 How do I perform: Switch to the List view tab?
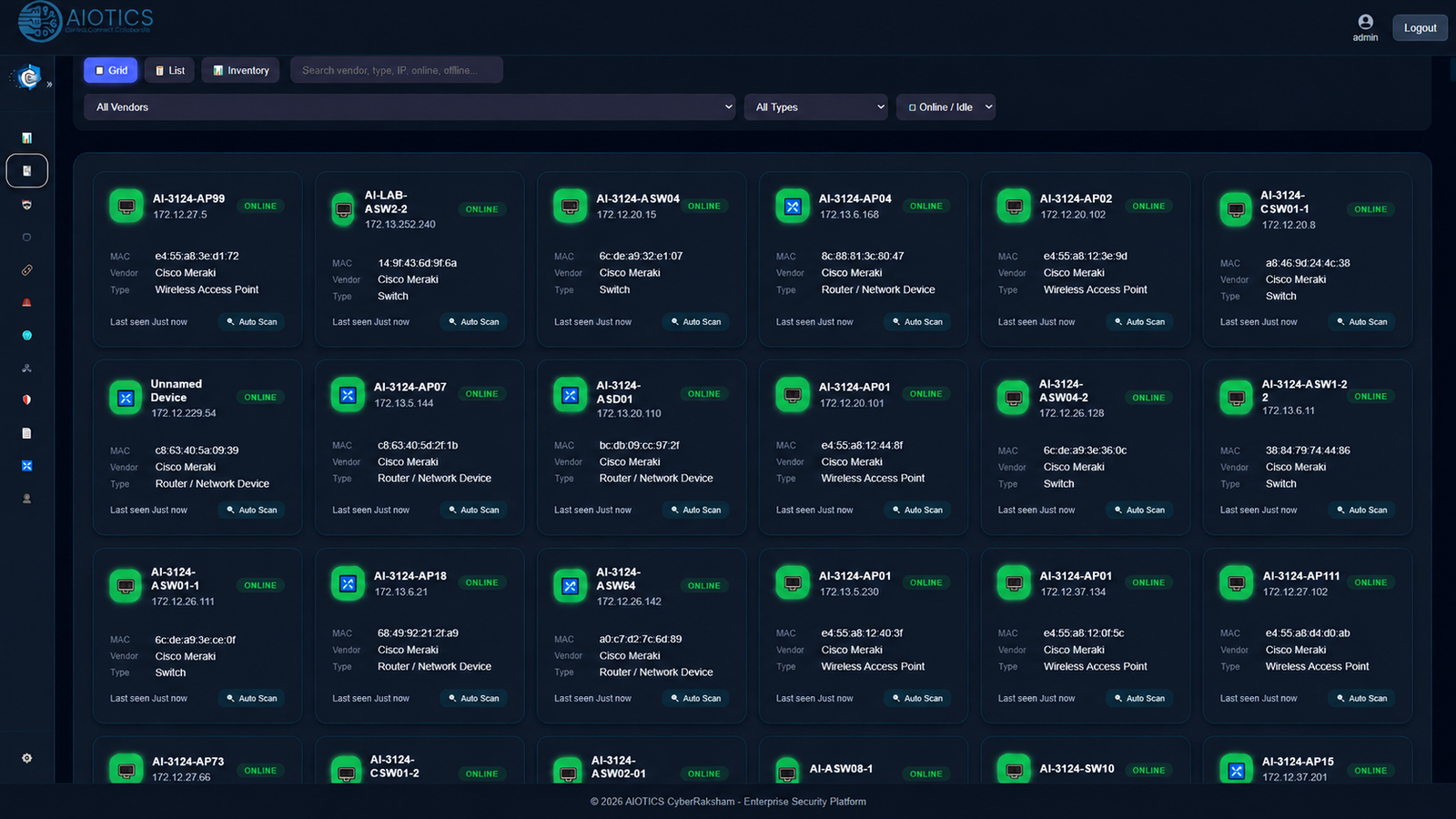[x=169, y=70]
